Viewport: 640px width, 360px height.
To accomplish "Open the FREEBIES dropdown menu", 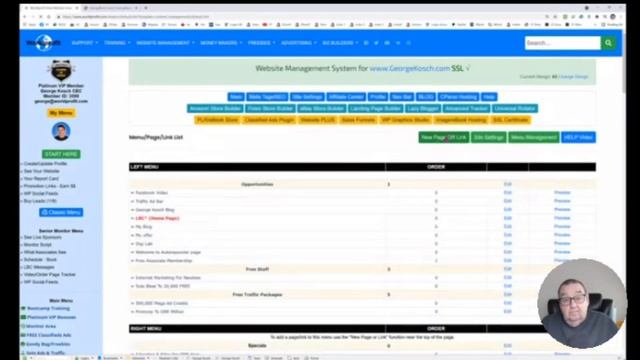I will (261, 43).
